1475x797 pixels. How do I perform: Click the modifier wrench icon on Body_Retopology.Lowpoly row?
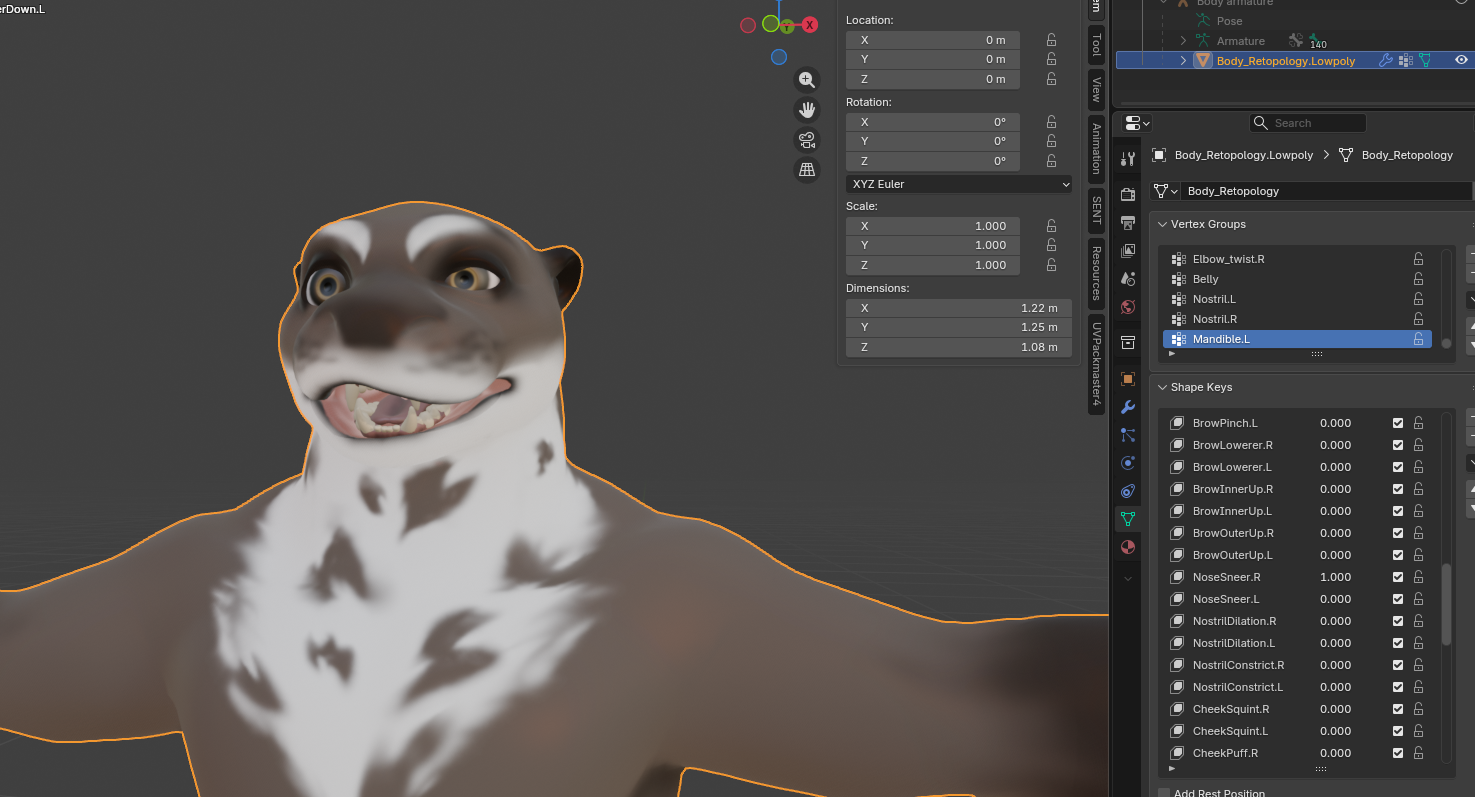(1385, 60)
